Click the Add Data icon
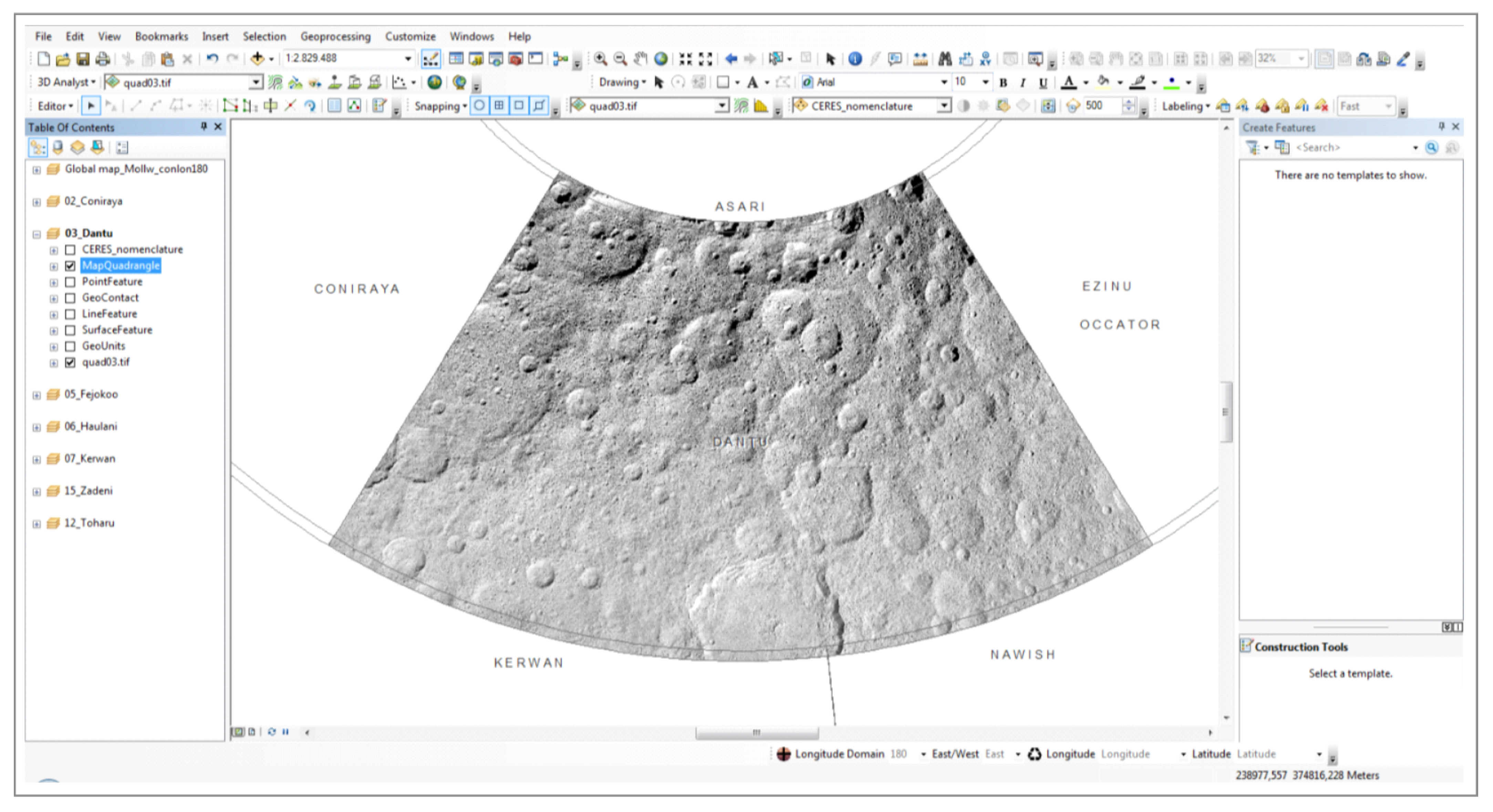Screen dimensions: 1493x812 tap(257, 59)
